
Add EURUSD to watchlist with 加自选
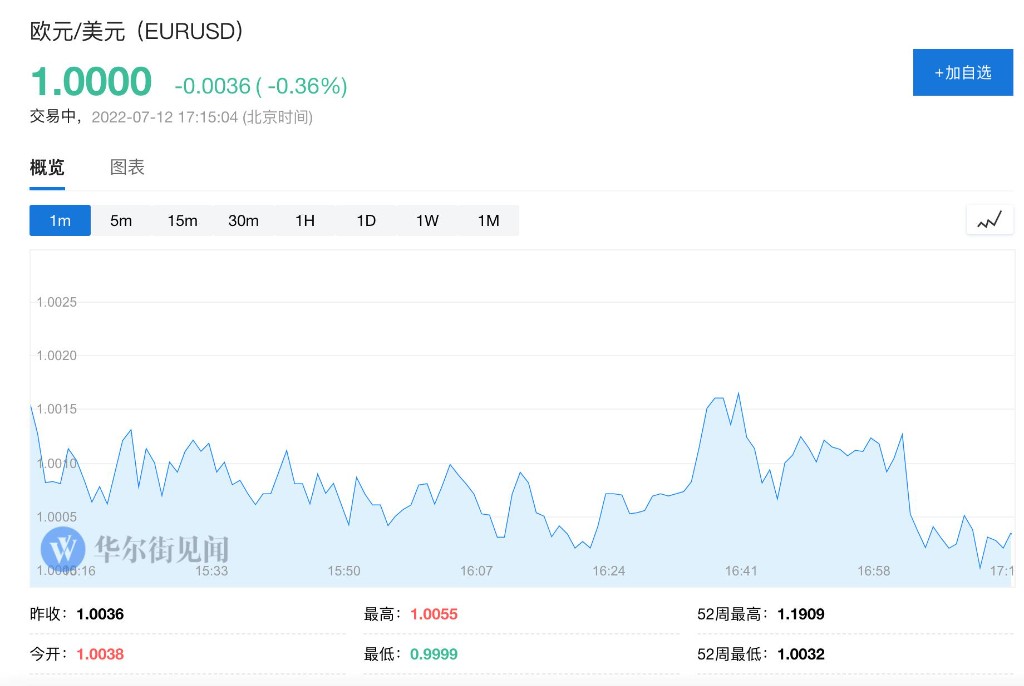pos(962,73)
